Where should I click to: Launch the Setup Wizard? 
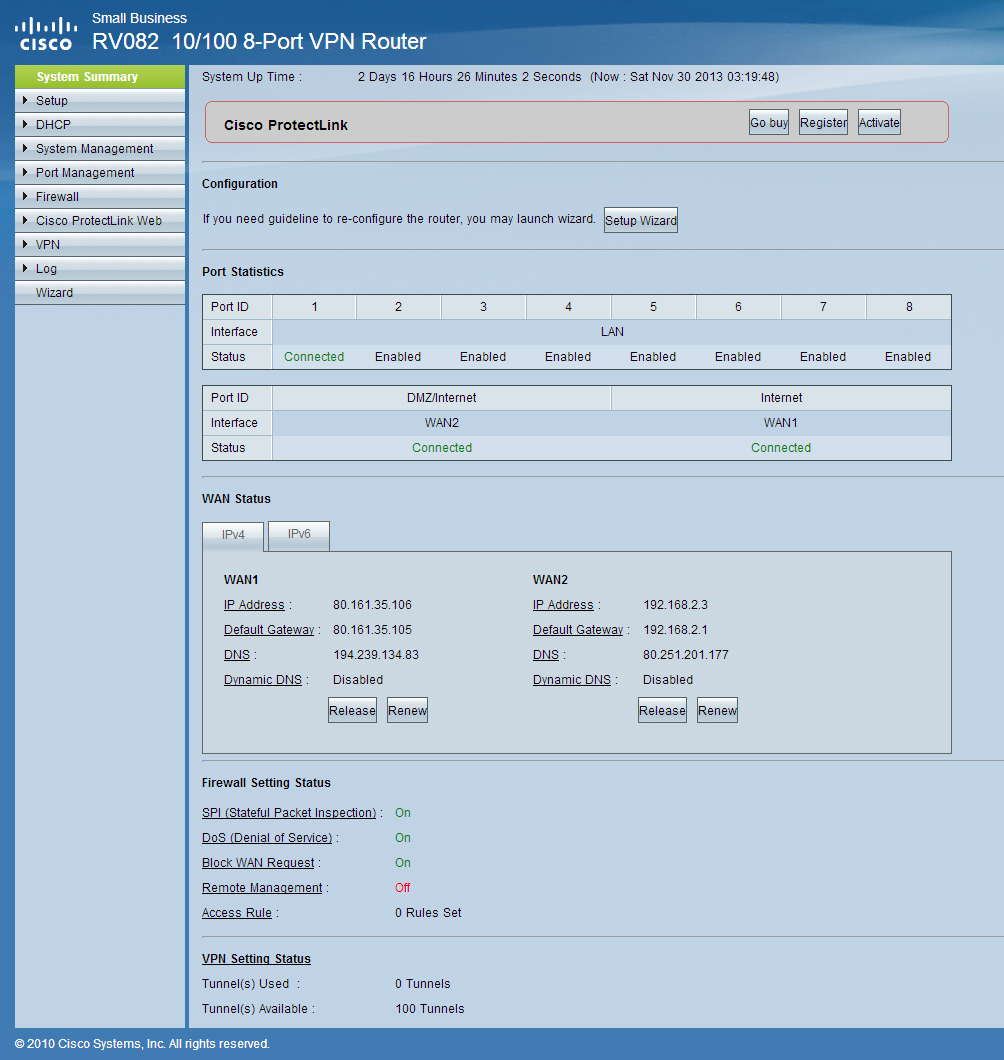click(641, 220)
